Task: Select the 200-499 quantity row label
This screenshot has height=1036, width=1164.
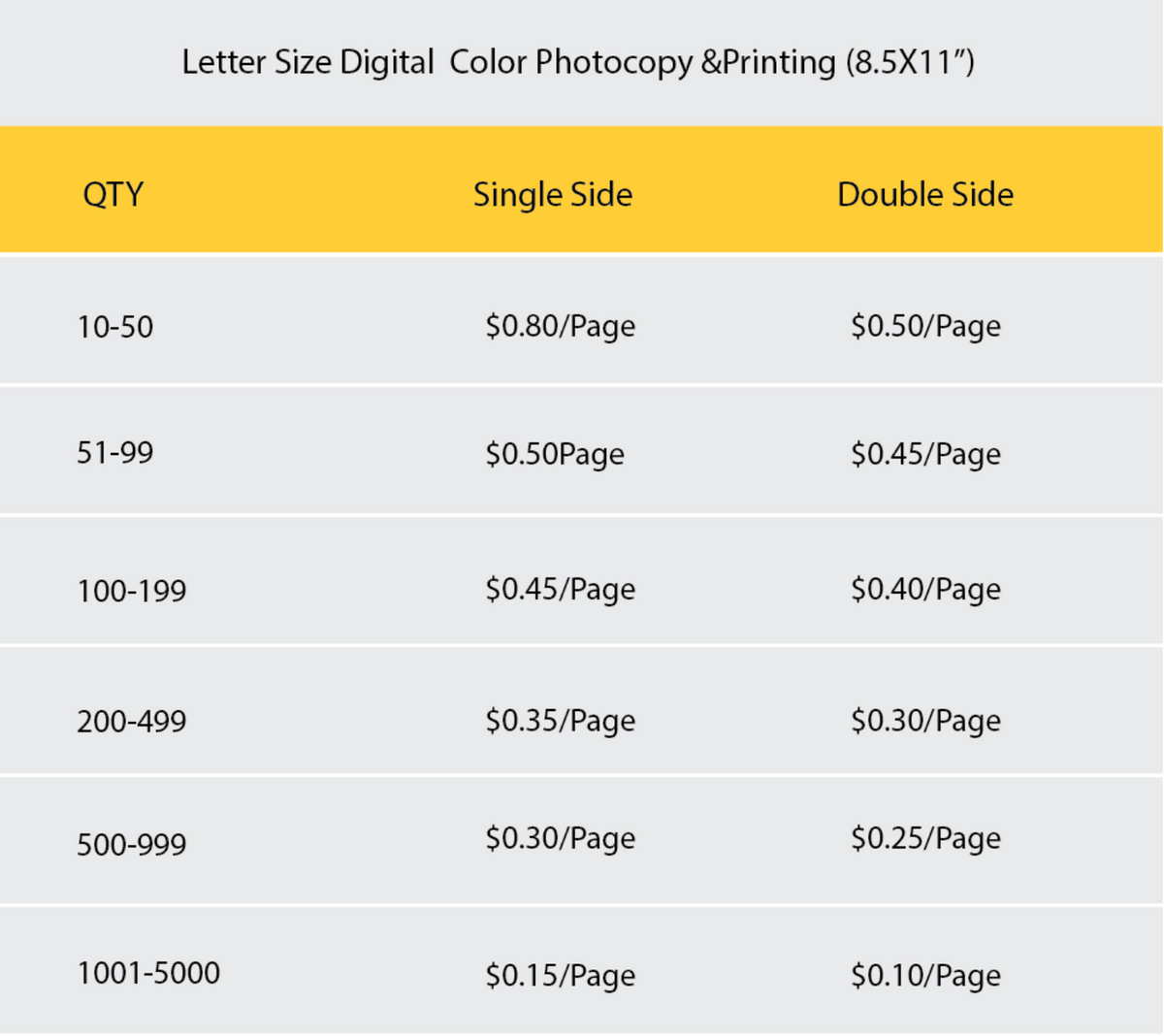Action: (x=132, y=722)
